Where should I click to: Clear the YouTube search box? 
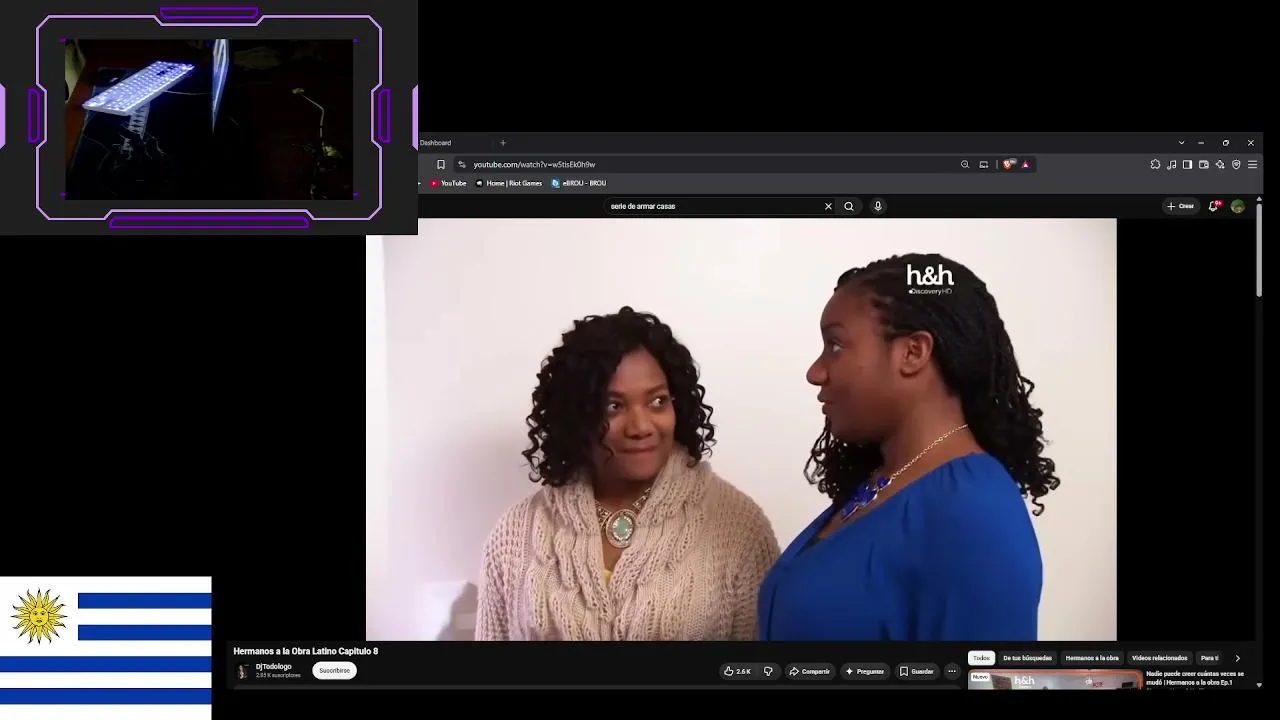[x=828, y=206]
